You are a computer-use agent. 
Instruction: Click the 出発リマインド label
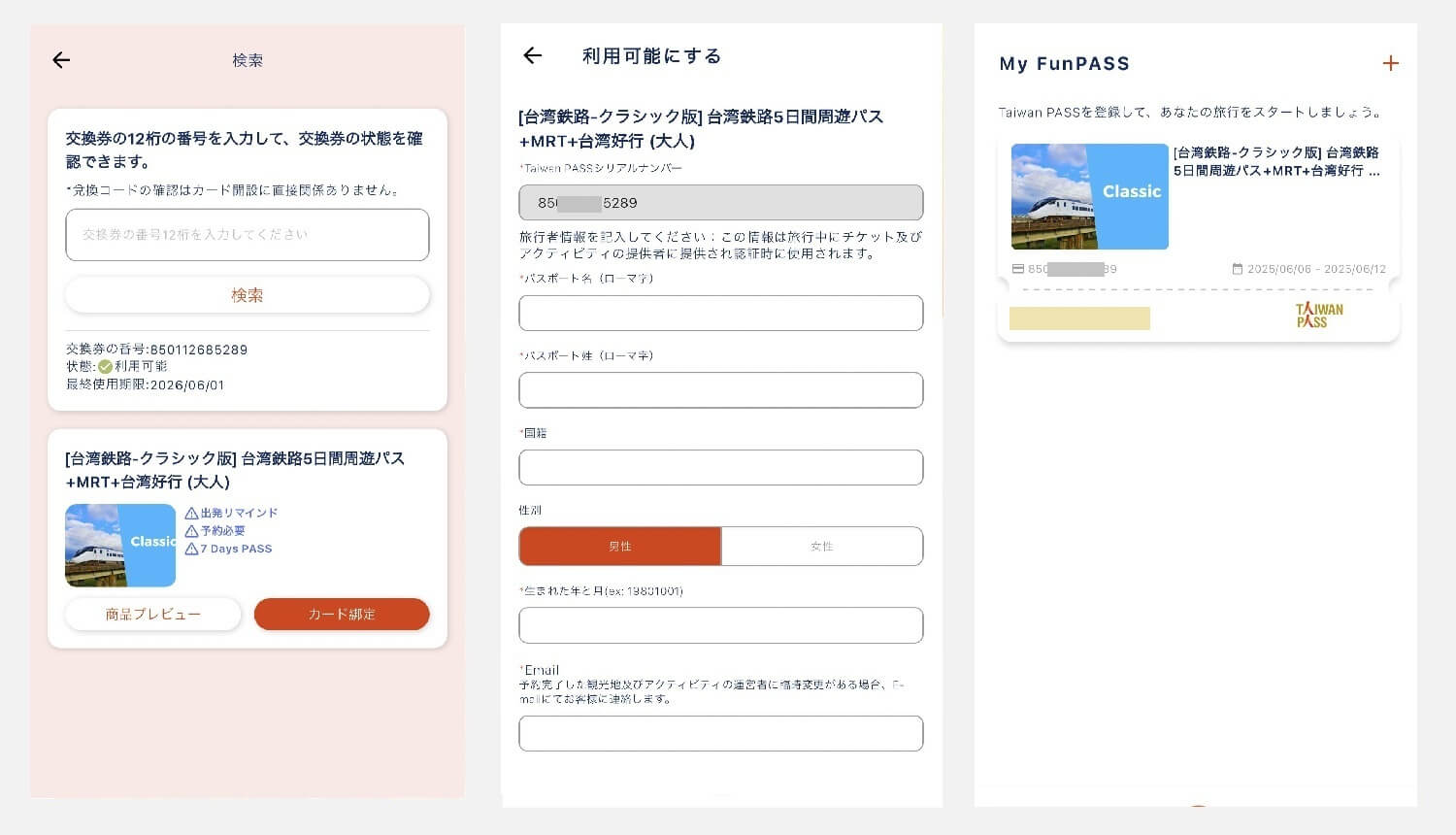pyautogui.click(x=239, y=513)
